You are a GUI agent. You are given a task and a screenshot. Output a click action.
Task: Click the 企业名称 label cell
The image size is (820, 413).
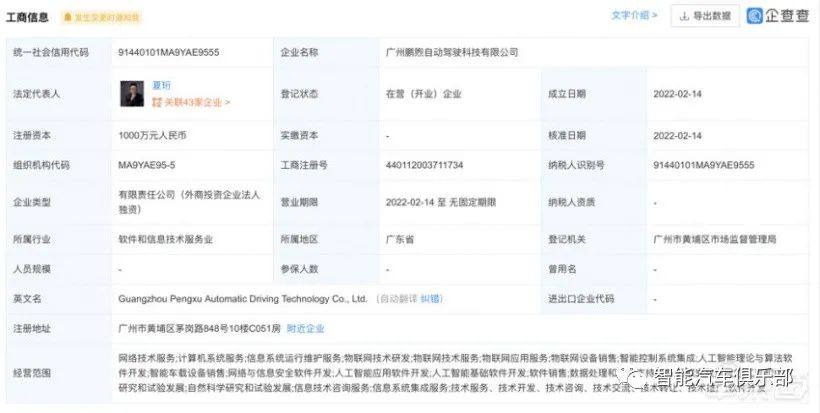326,52
